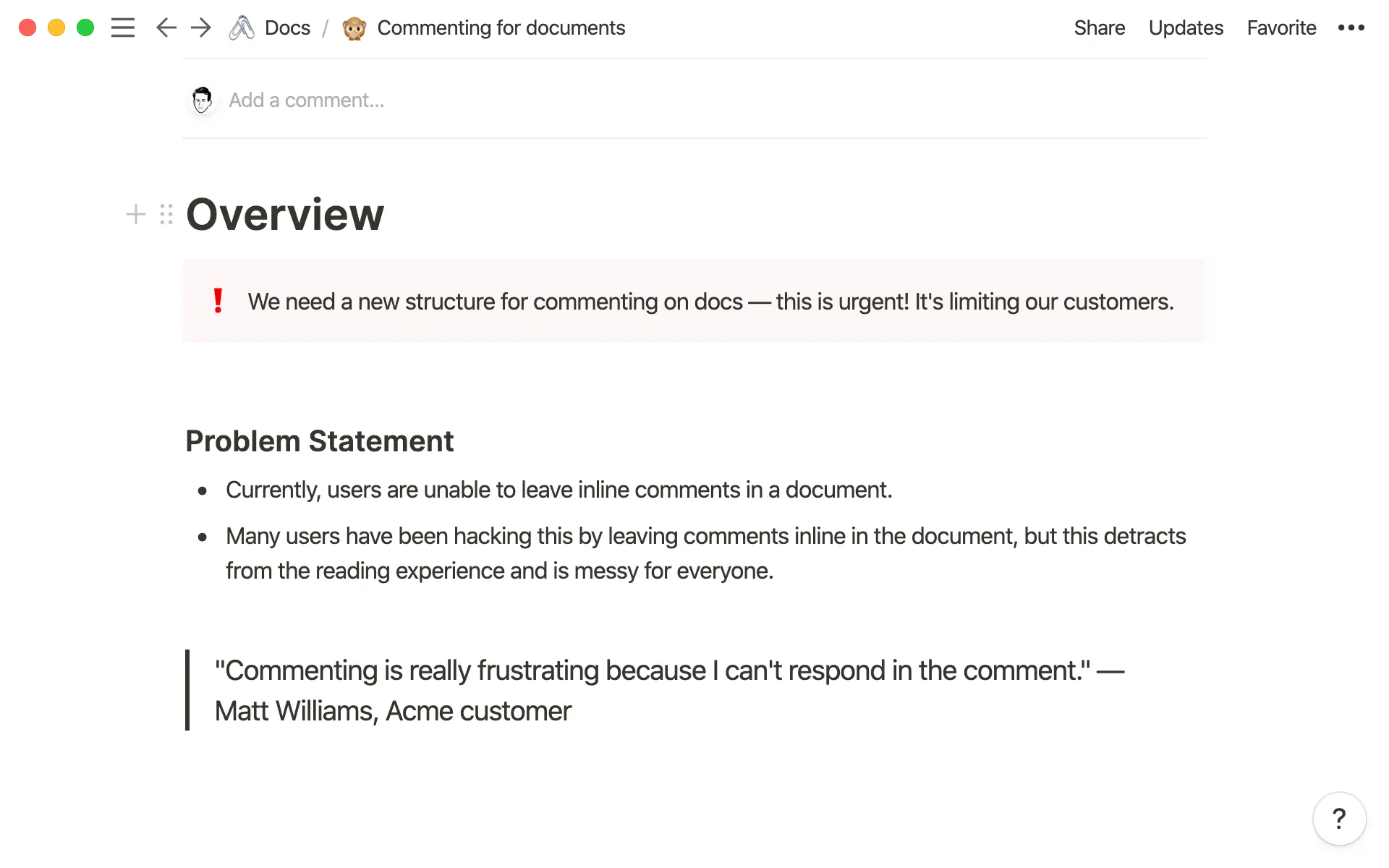Navigate forward using the right arrow

click(200, 27)
